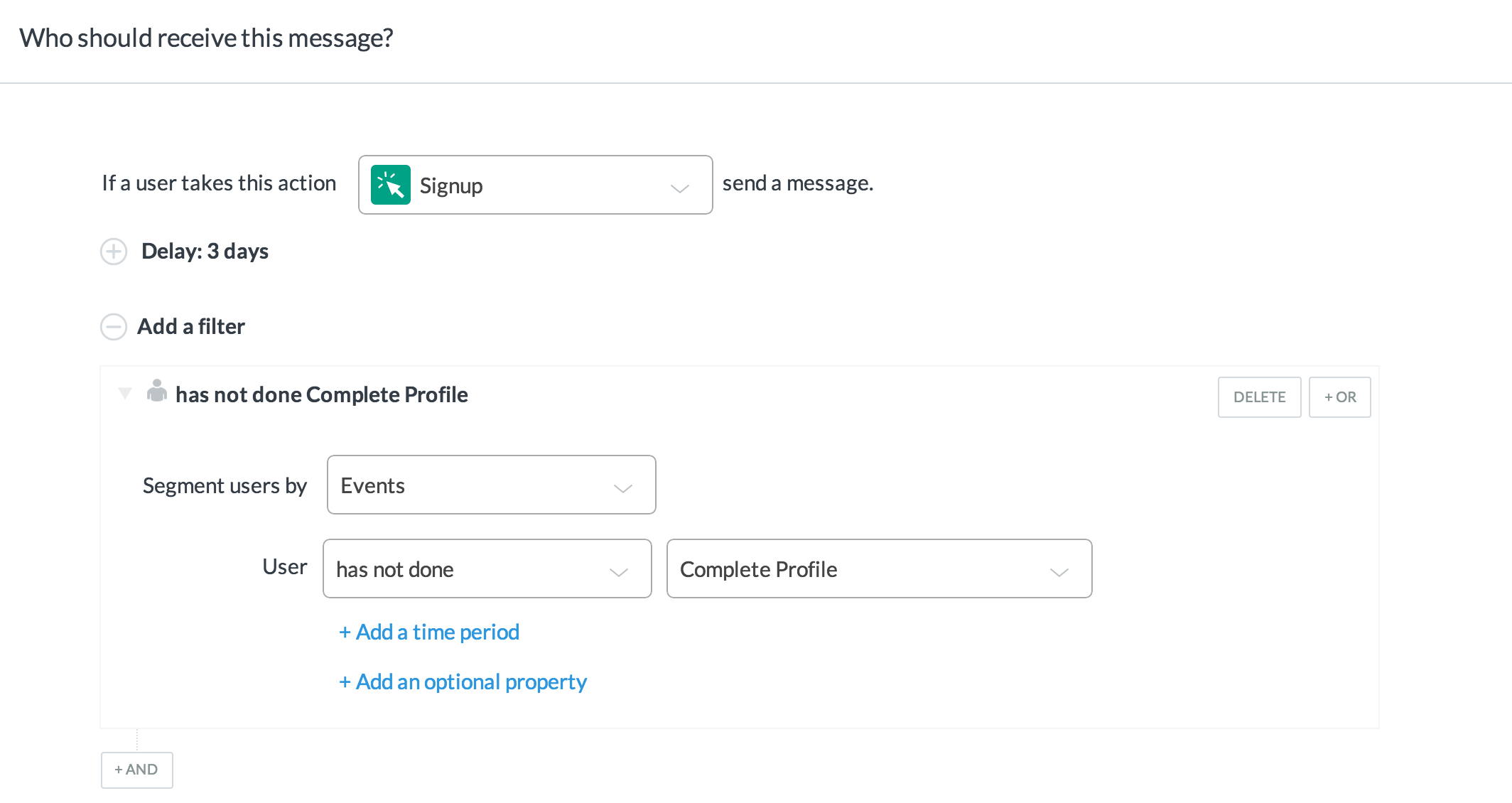Screen dimensions: 1512x803
Task: Click the + AND button
Action: click(136, 770)
